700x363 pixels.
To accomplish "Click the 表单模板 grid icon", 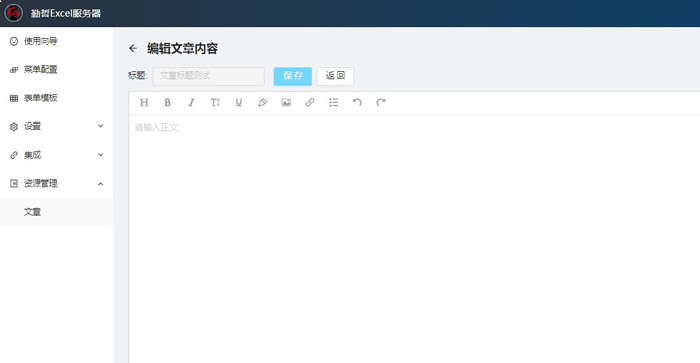I will [x=14, y=98].
